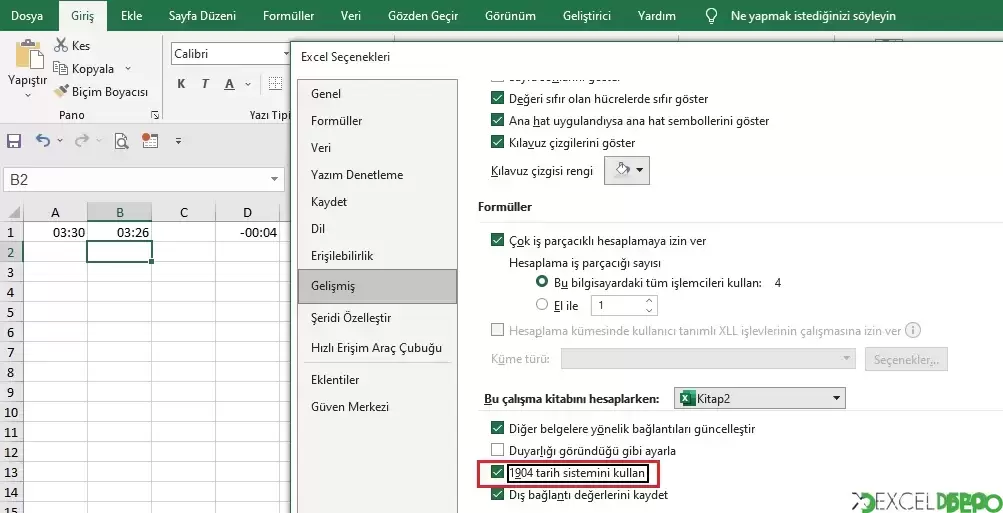Switch to the Geliştirici ribbon tab
Screen dimensions: 1003x513
click(x=587, y=16)
